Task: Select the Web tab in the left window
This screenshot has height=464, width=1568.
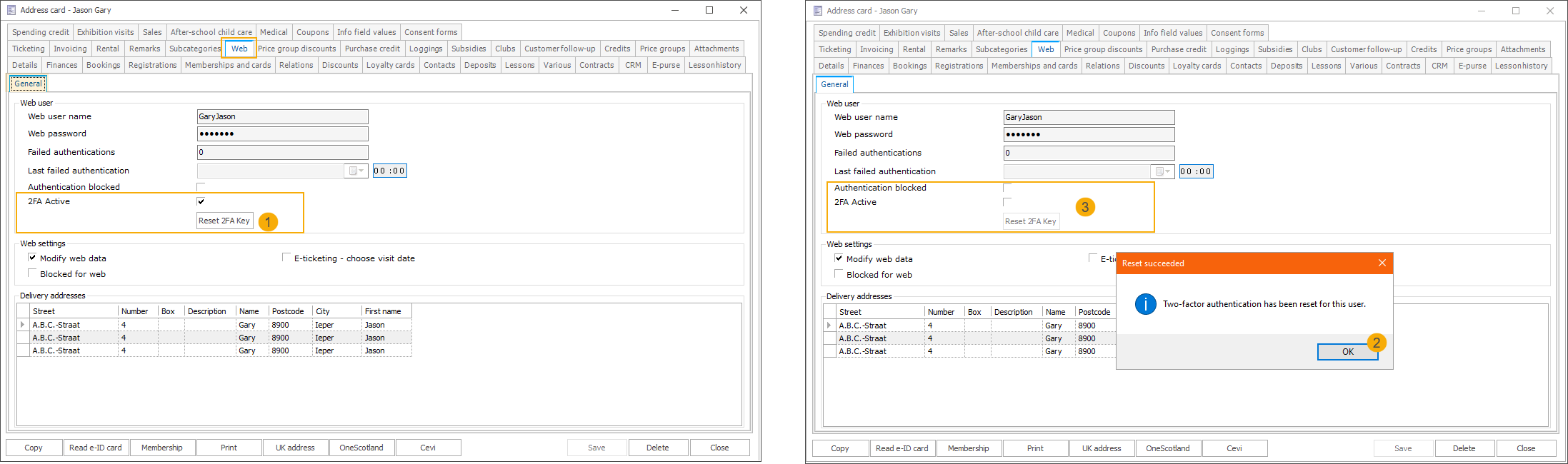Action: [x=239, y=49]
